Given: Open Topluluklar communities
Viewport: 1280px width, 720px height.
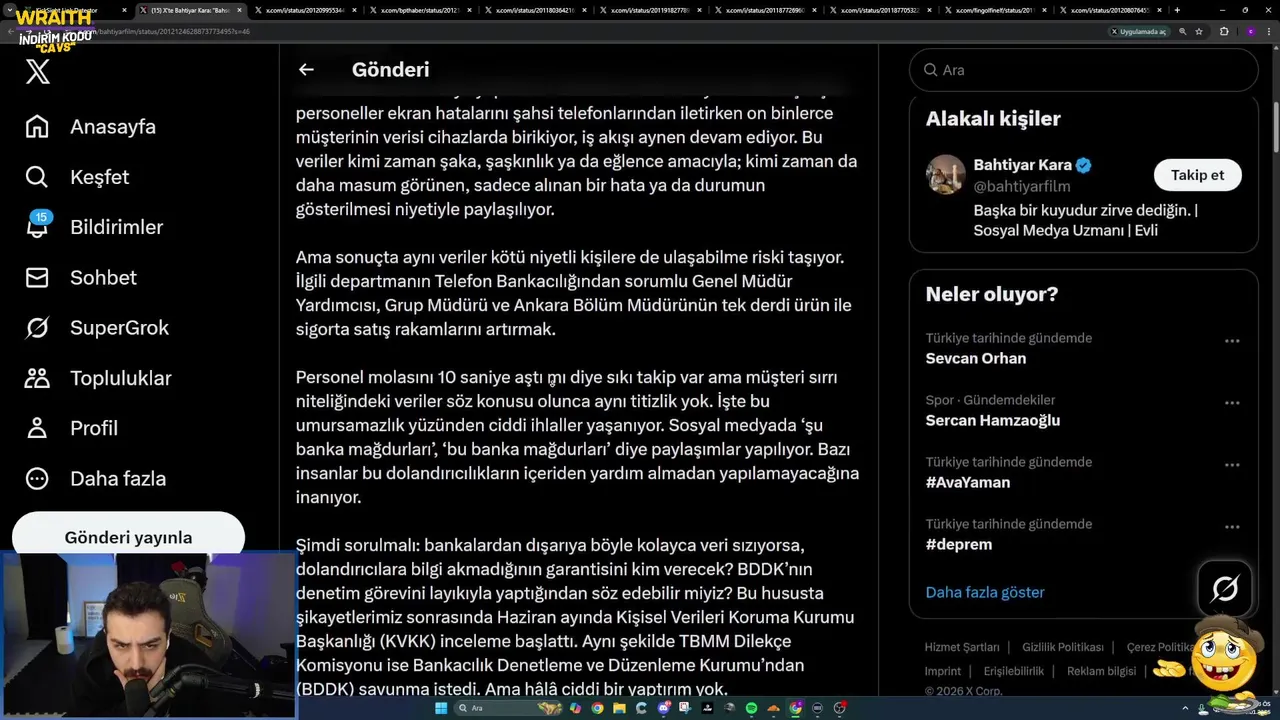Looking at the screenshot, I should click(98, 378).
